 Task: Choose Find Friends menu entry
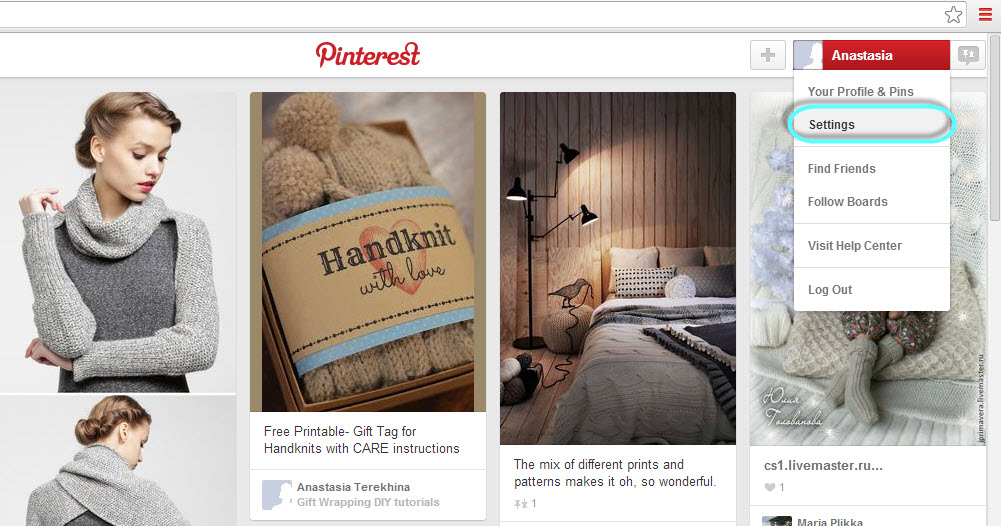click(x=841, y=169)
